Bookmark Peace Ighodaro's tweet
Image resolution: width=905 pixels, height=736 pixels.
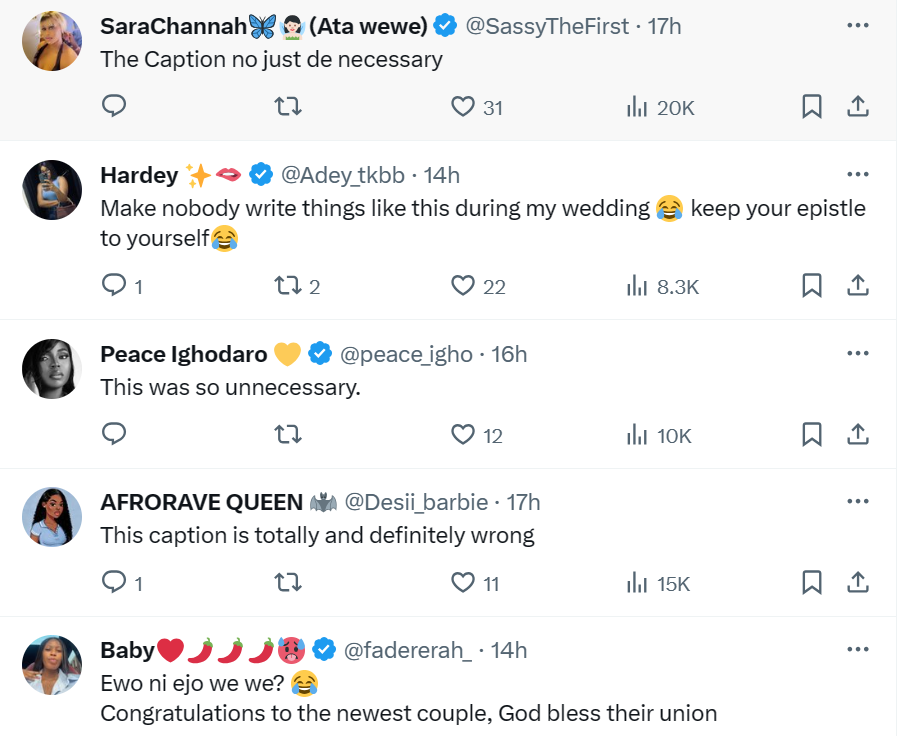click(812, 434)
